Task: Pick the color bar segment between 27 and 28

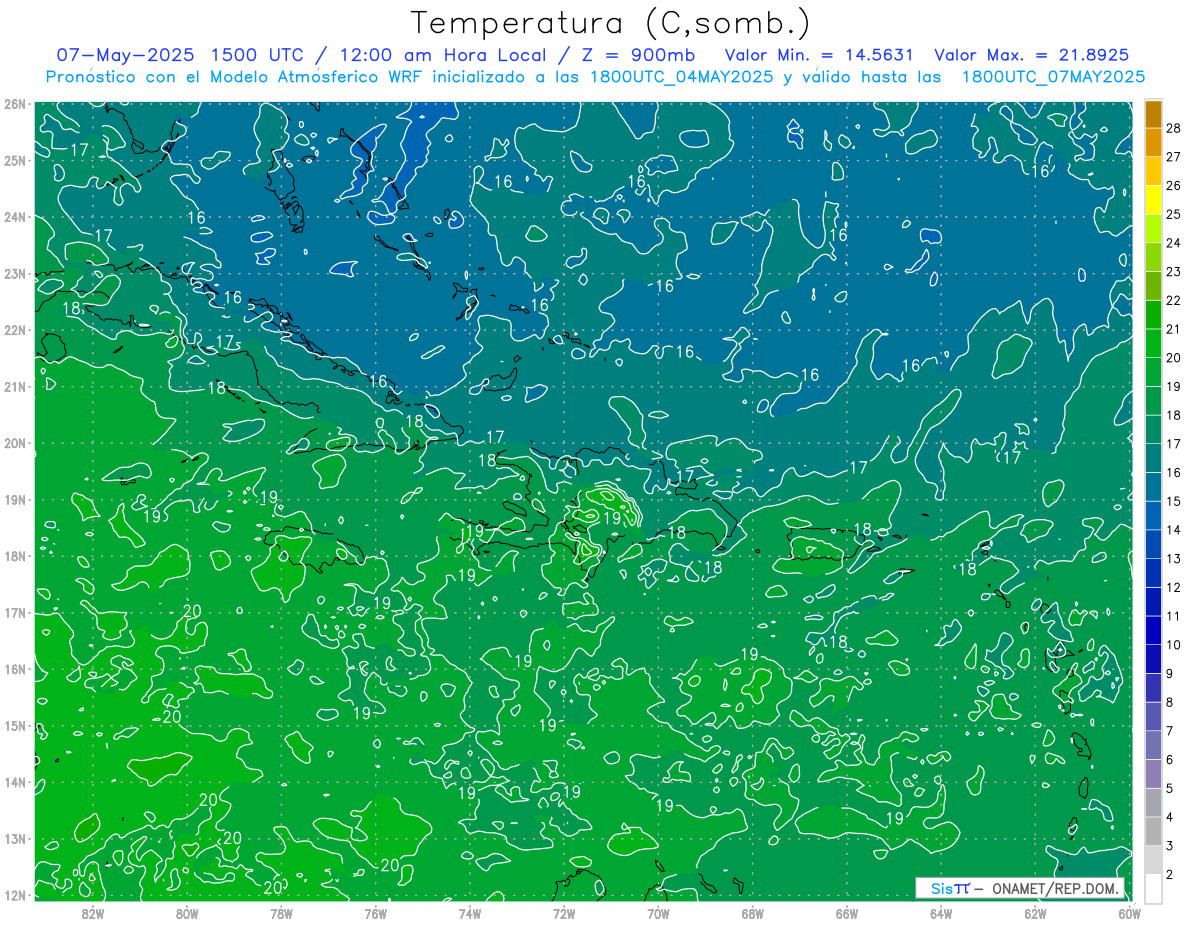Action: [x=1153, y=141]
